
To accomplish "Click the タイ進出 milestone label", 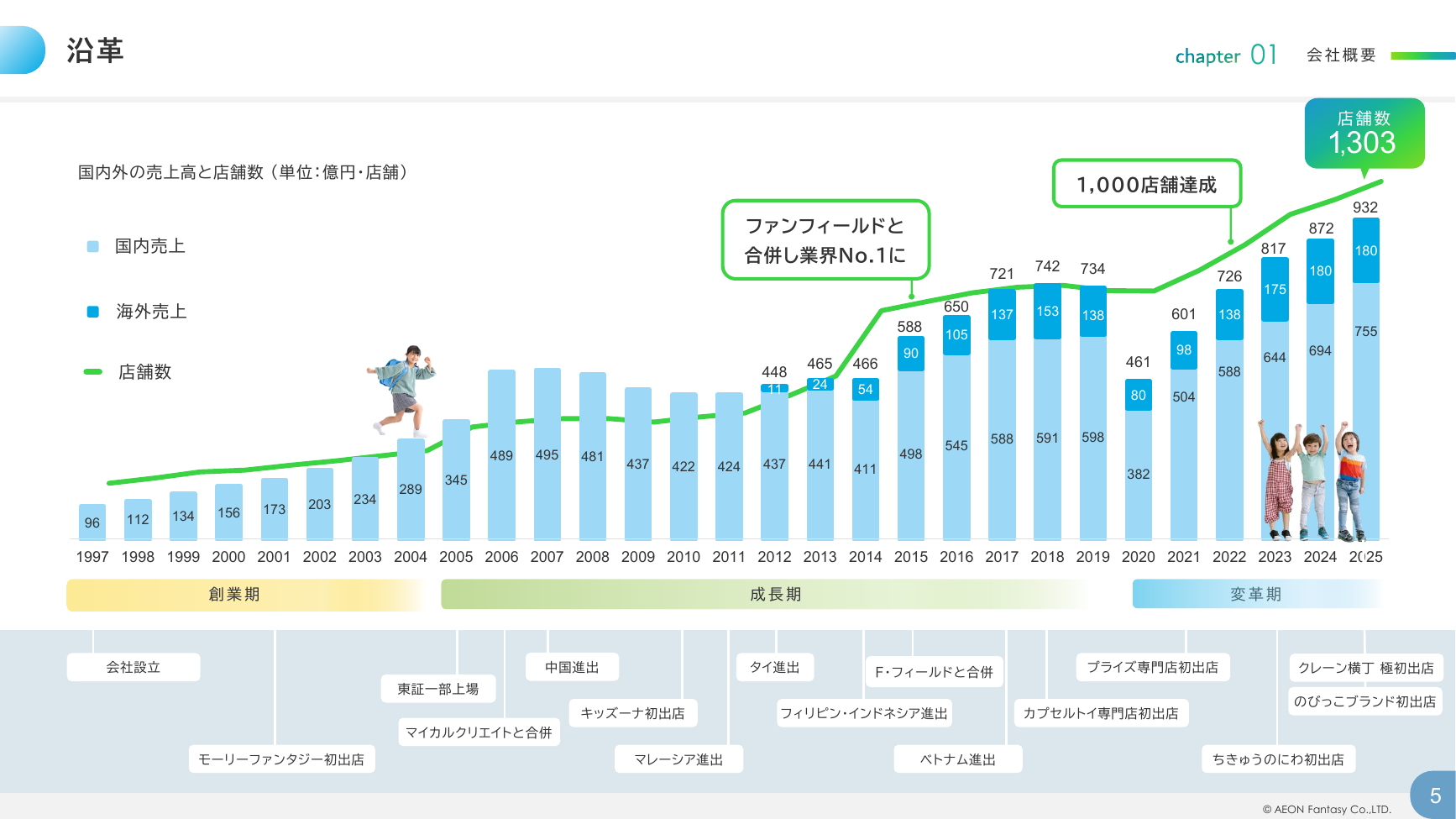I will click(774, 667).
